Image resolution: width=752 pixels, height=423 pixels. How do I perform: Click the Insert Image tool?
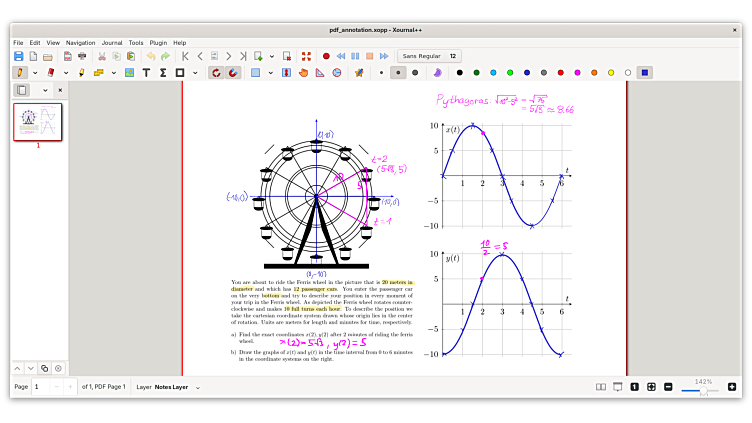[129, 72]
